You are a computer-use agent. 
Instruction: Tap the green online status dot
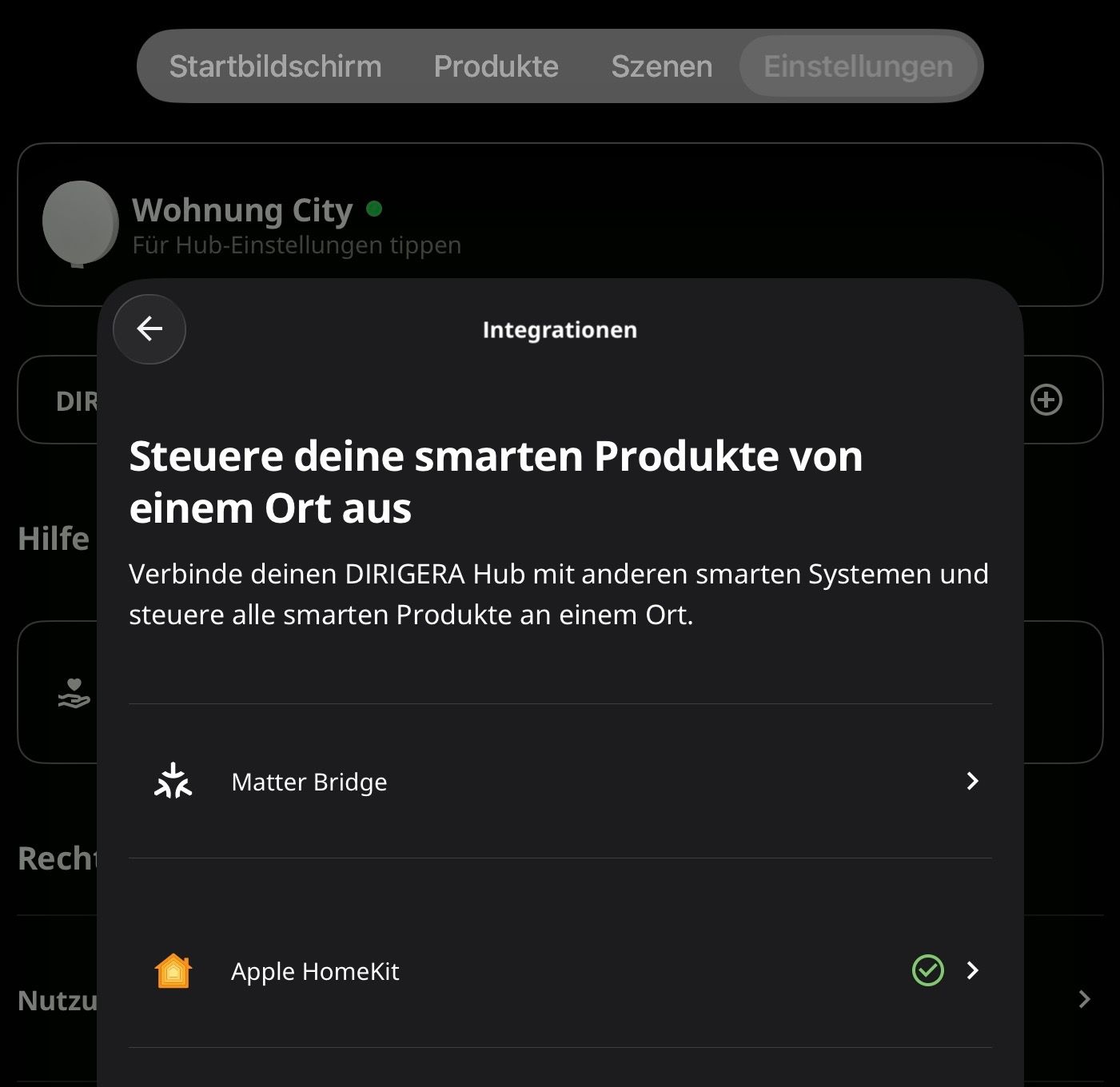point(374,209)
